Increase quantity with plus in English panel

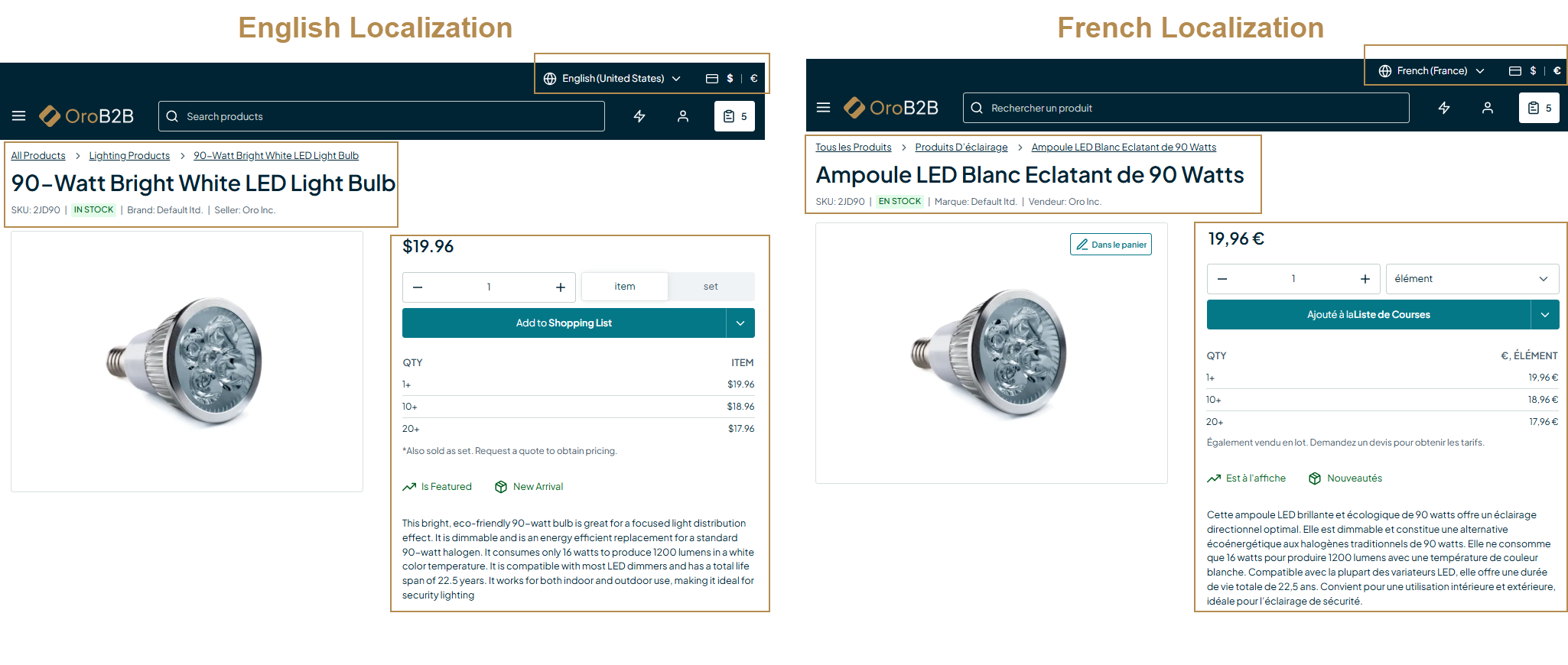561,287
